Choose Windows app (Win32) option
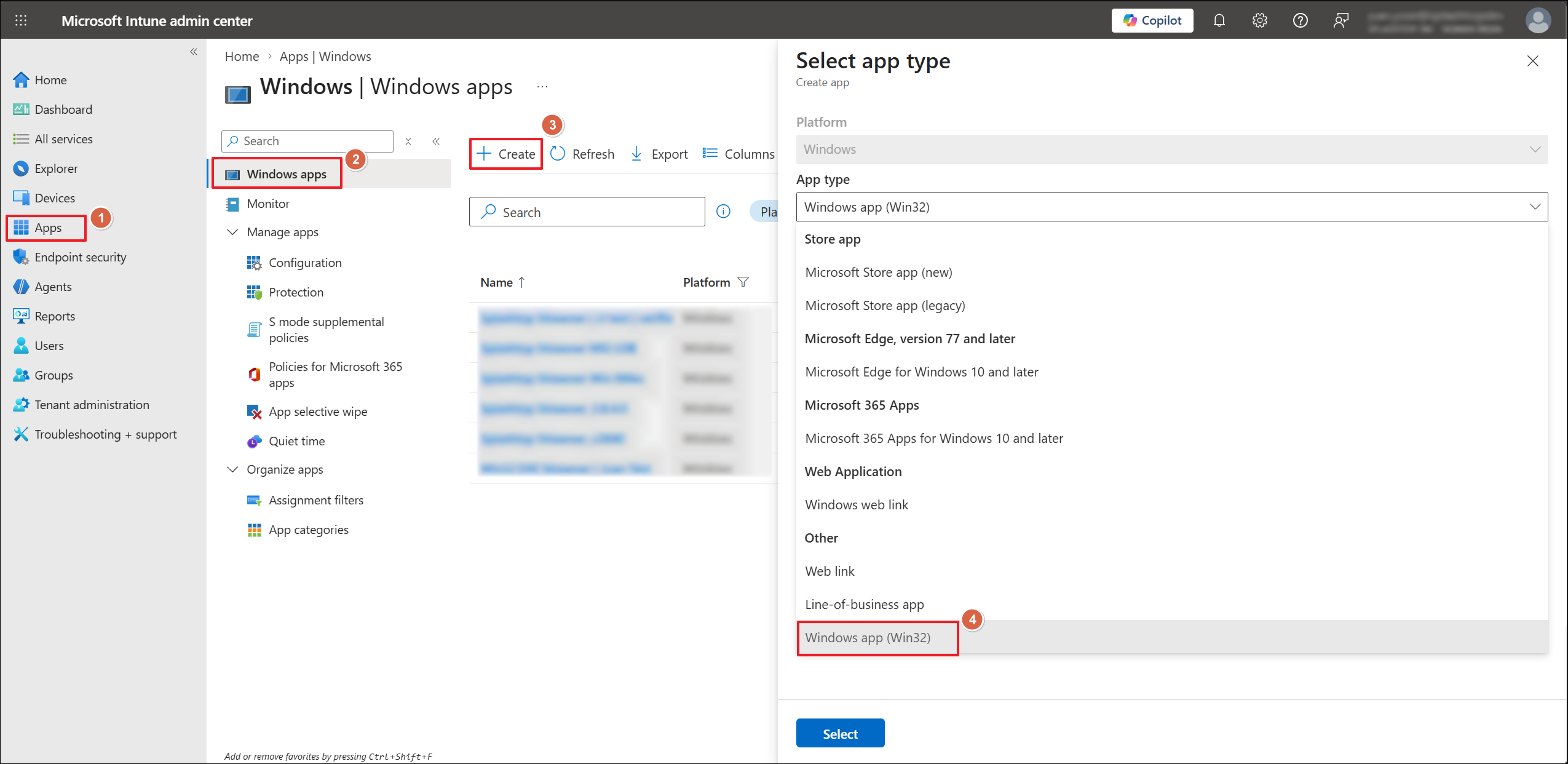 coord(1172,638)
